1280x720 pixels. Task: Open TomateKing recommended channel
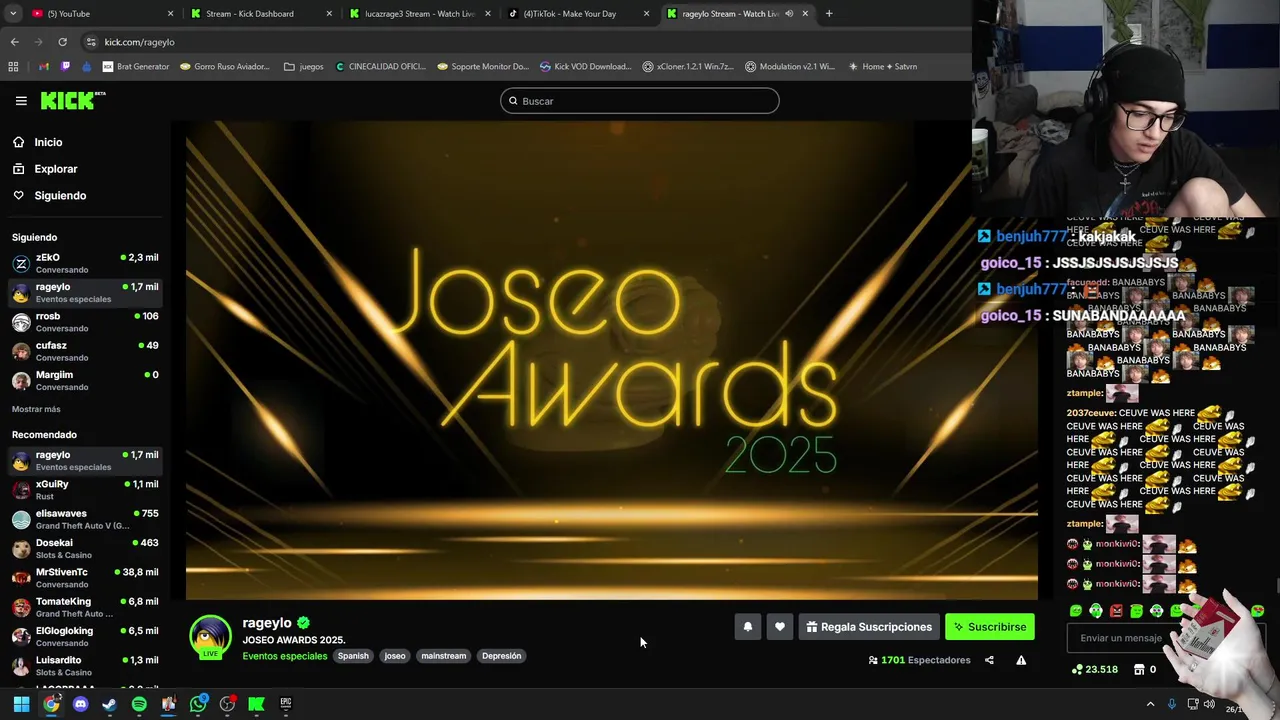85,607
